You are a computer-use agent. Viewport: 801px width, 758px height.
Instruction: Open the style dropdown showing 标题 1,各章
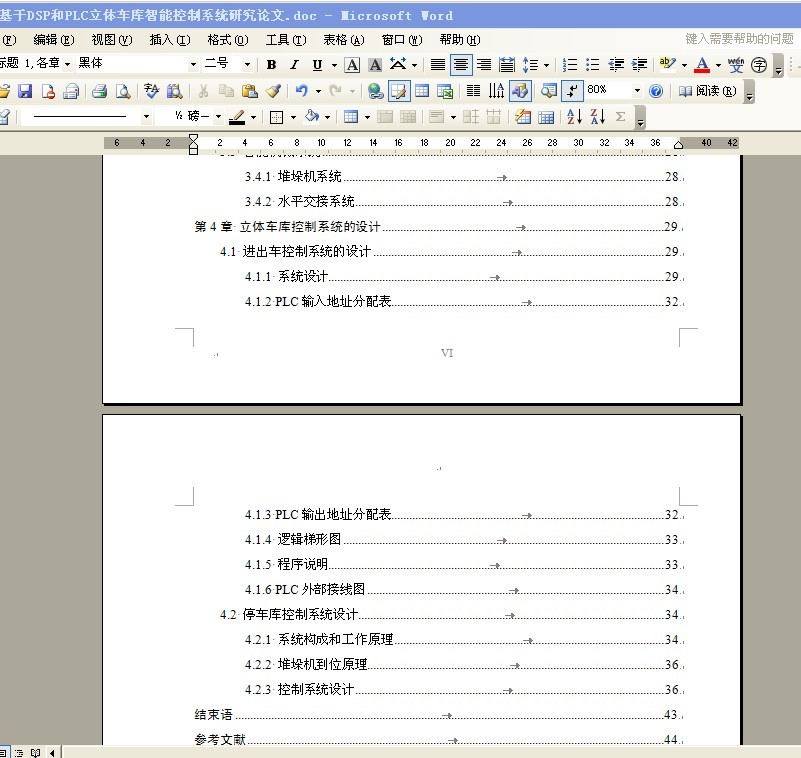[67, 64]
